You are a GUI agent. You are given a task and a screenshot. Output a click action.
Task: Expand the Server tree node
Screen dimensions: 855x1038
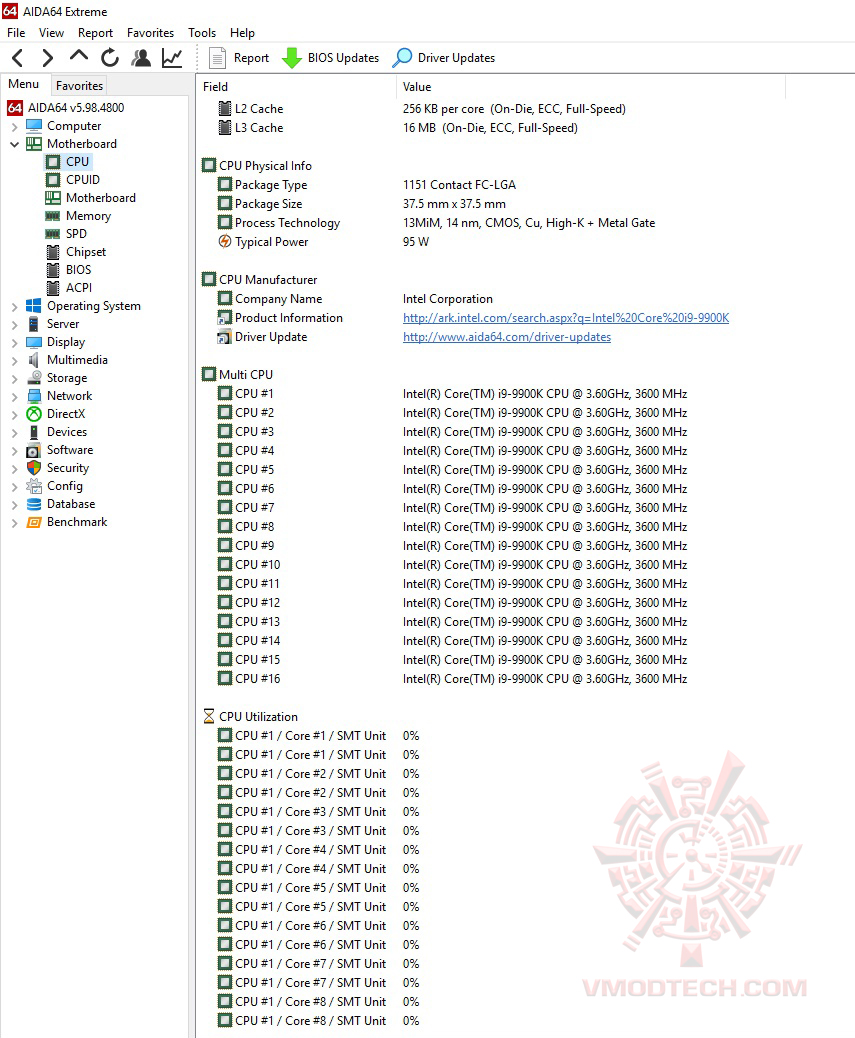(x=15, y=324)
